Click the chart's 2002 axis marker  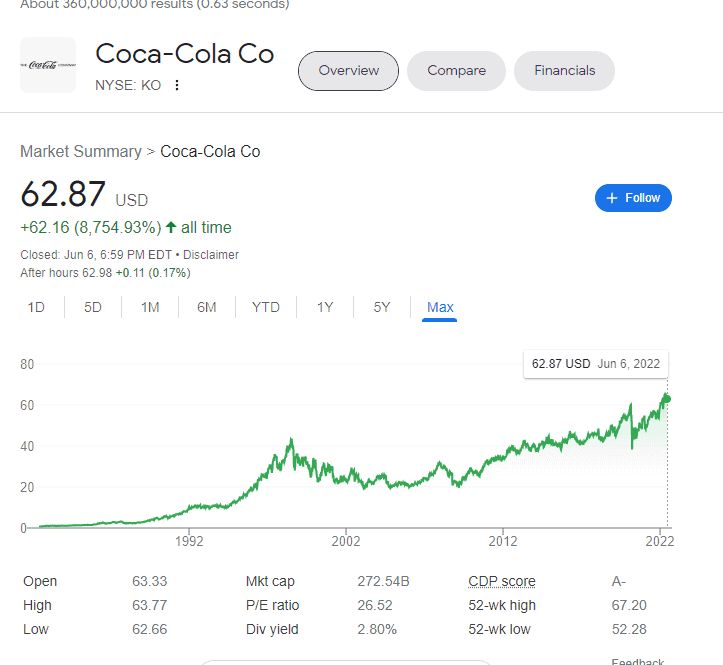346,541
